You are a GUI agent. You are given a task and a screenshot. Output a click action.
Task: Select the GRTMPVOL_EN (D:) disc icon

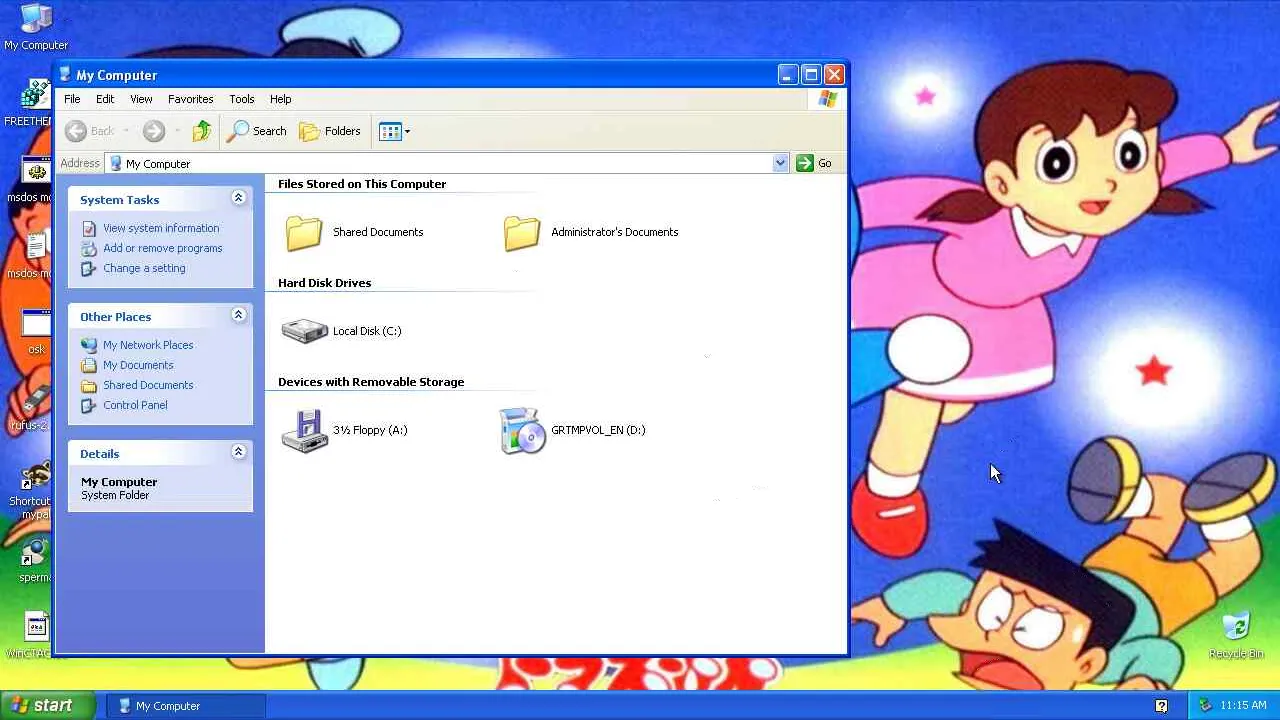coord(522,431)
